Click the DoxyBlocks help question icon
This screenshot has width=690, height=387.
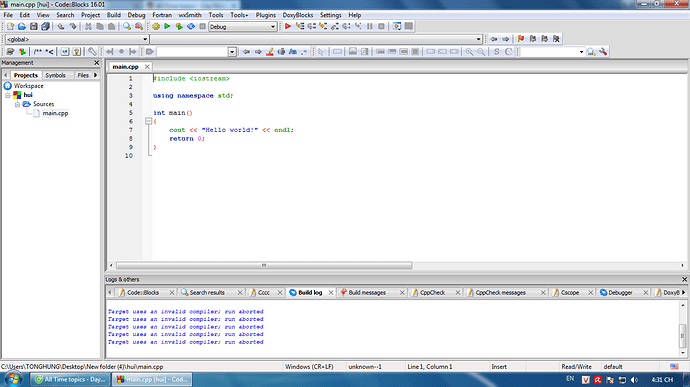click(x=77, y=52)
